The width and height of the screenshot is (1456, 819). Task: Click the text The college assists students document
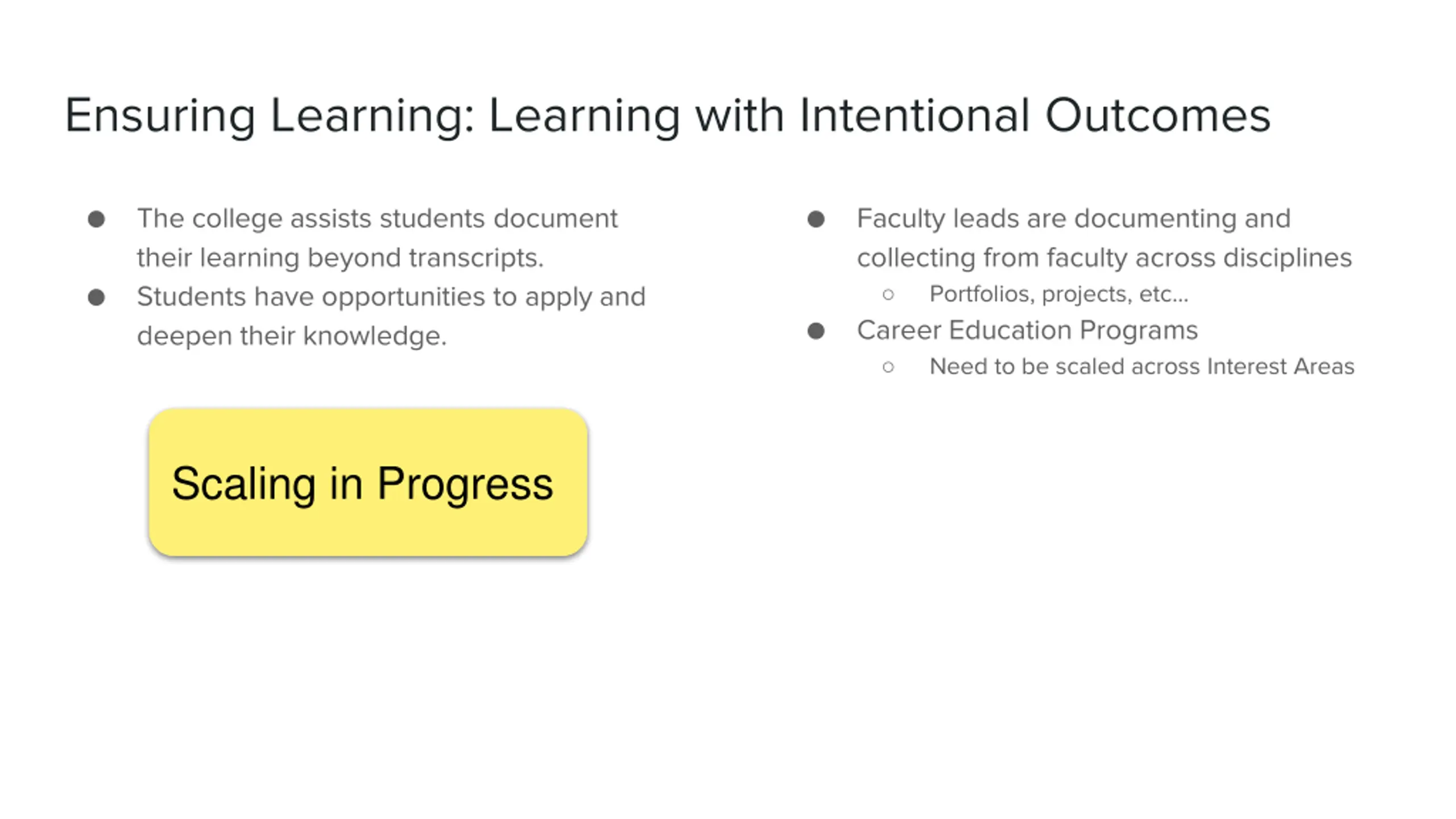click(x=377, y=218)
